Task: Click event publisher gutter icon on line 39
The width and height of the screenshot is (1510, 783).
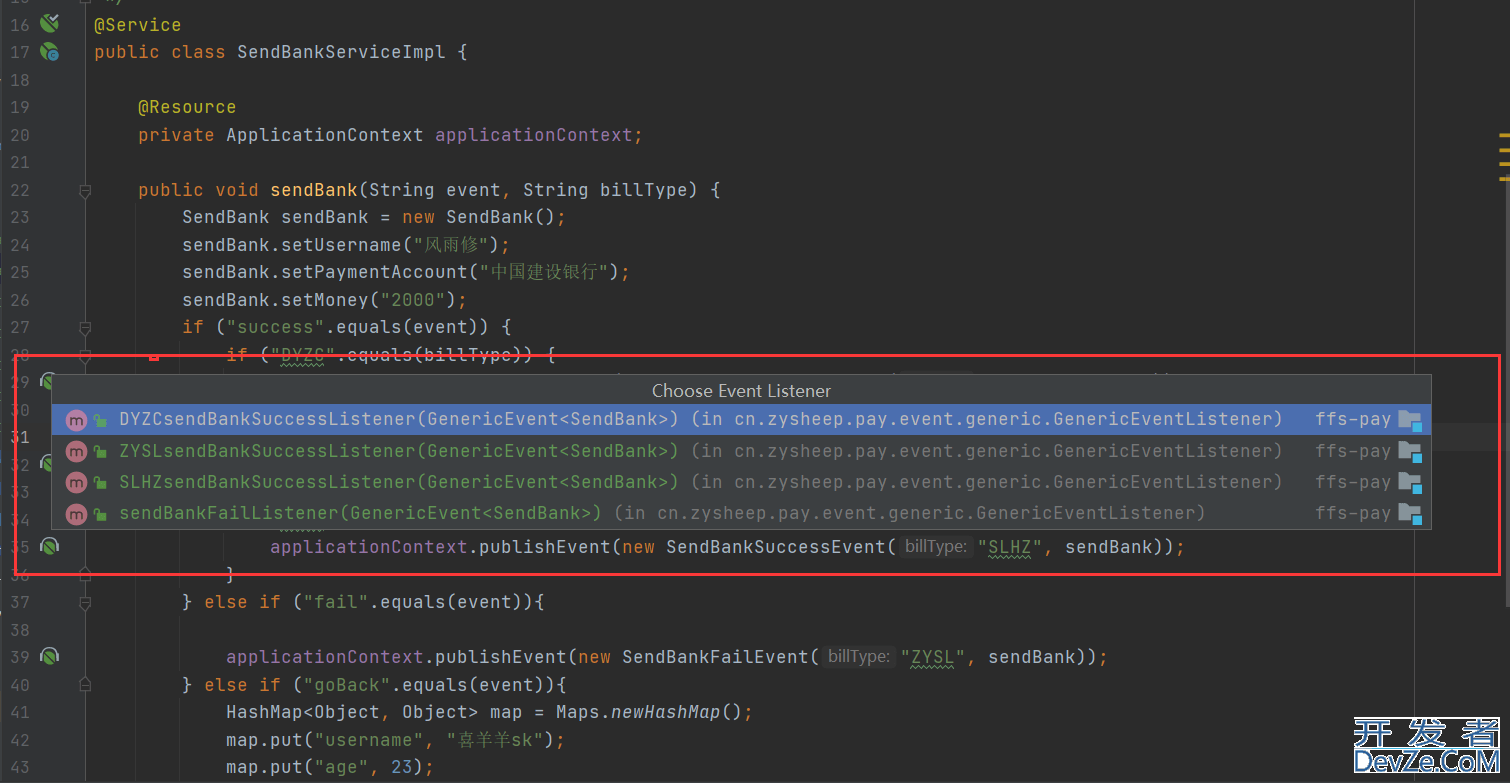Action: point(49,656)
